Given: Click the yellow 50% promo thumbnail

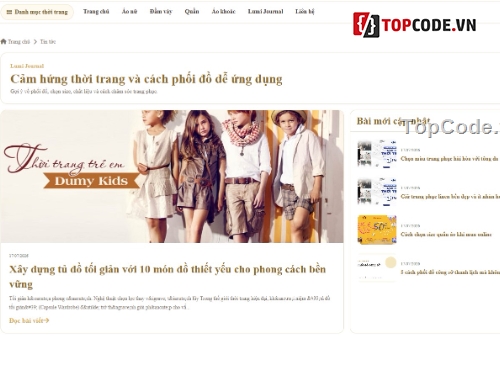Looking at the screenshot, I should [x=377, y=230].
